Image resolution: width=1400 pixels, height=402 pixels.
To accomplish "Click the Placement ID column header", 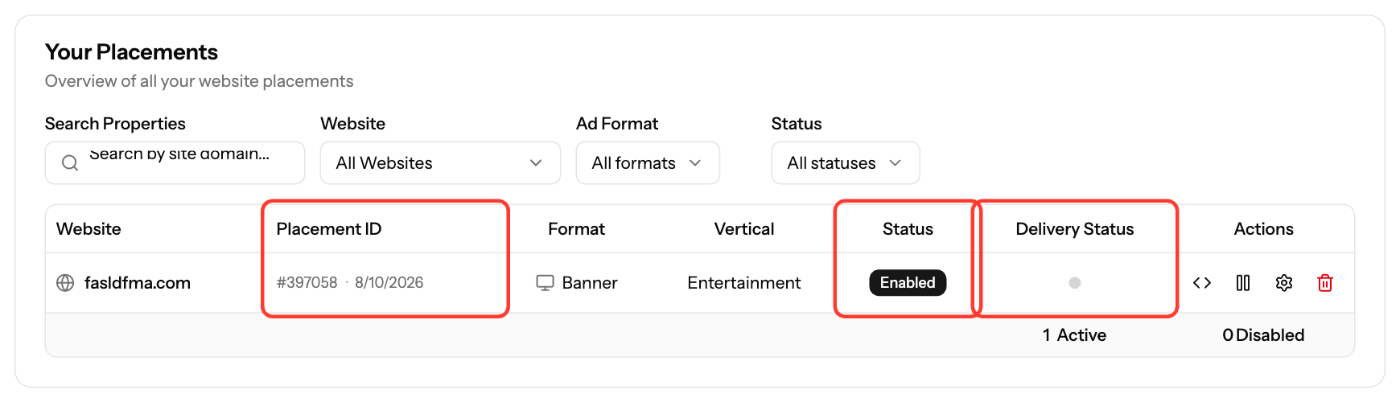I will point(329,229).
